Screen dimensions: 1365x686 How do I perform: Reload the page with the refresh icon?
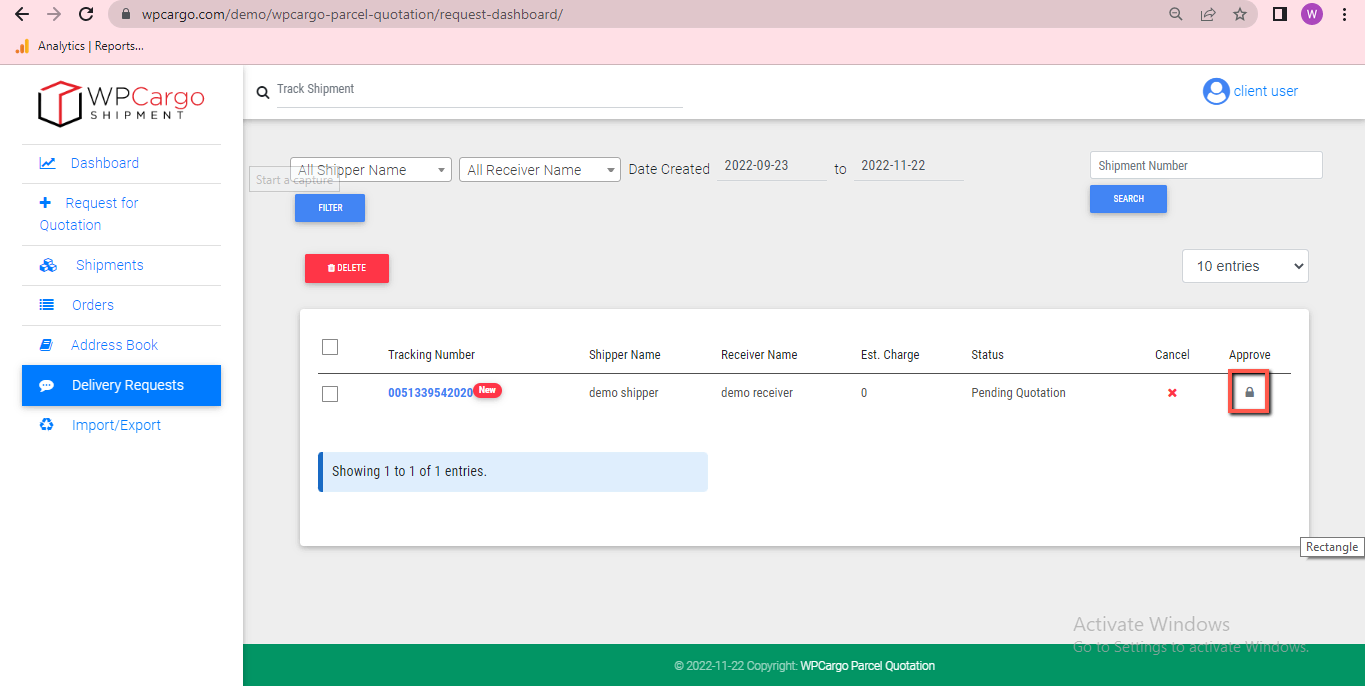coord(86,14)
